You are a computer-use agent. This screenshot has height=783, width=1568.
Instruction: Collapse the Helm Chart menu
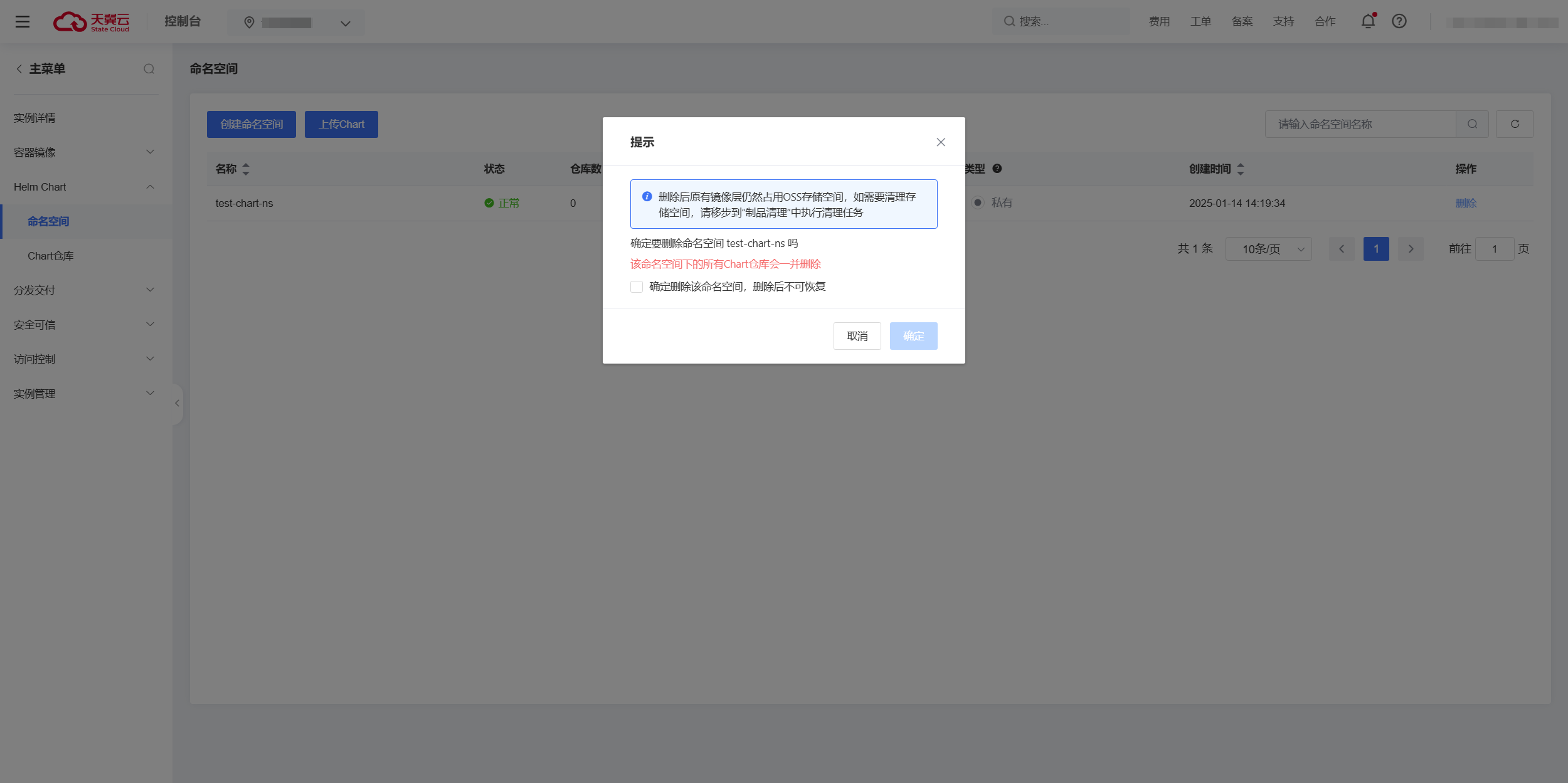[x=85, y=187]
